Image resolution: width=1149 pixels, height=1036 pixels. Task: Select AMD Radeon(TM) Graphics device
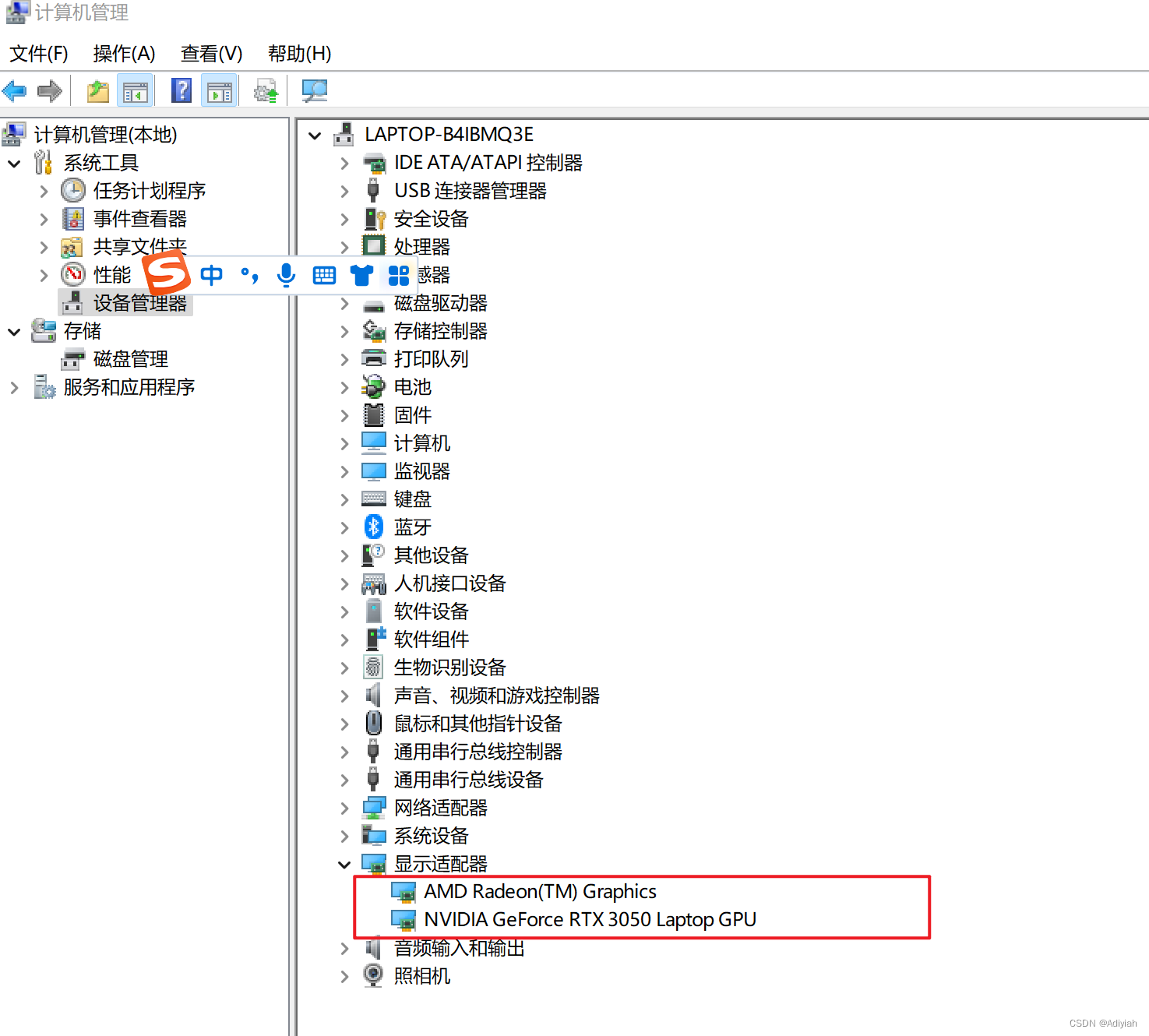(540, 892)
